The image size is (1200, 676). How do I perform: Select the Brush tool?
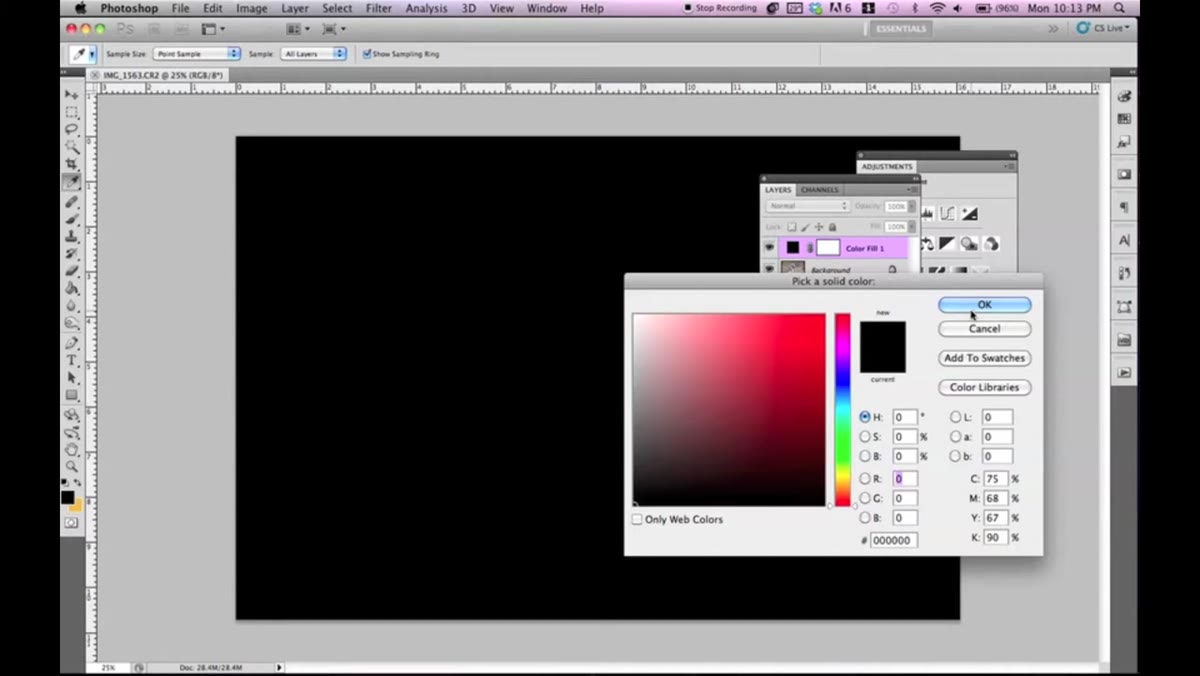72,219
